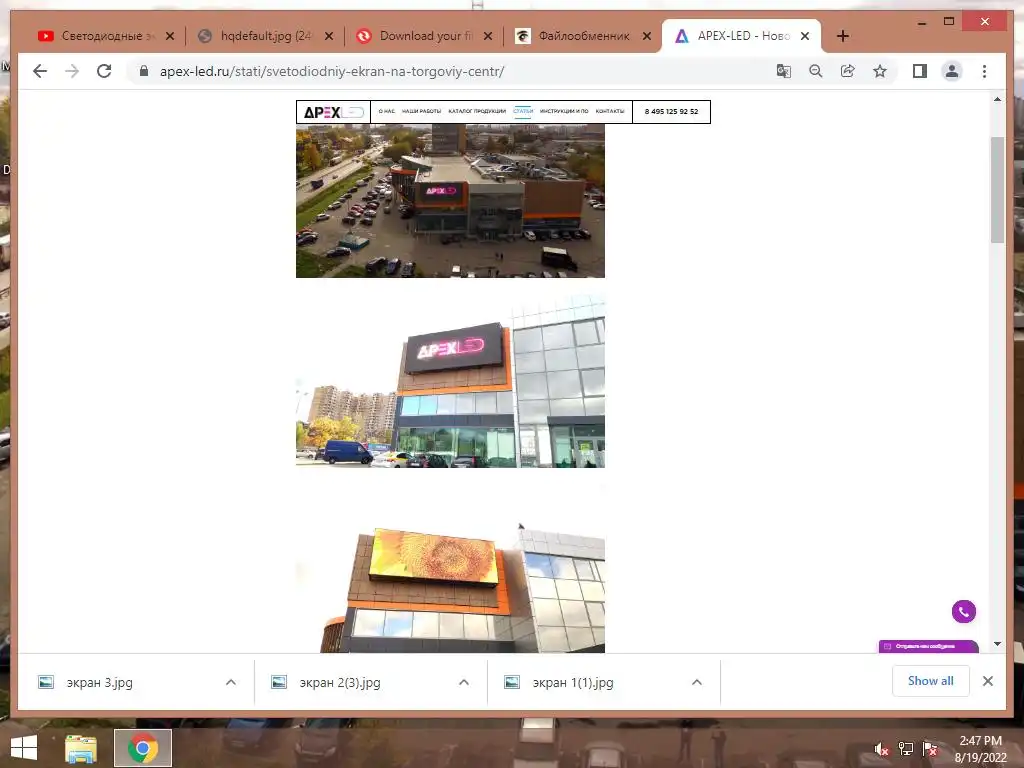Open File Explorer from the taskbar

click(81, 748)
